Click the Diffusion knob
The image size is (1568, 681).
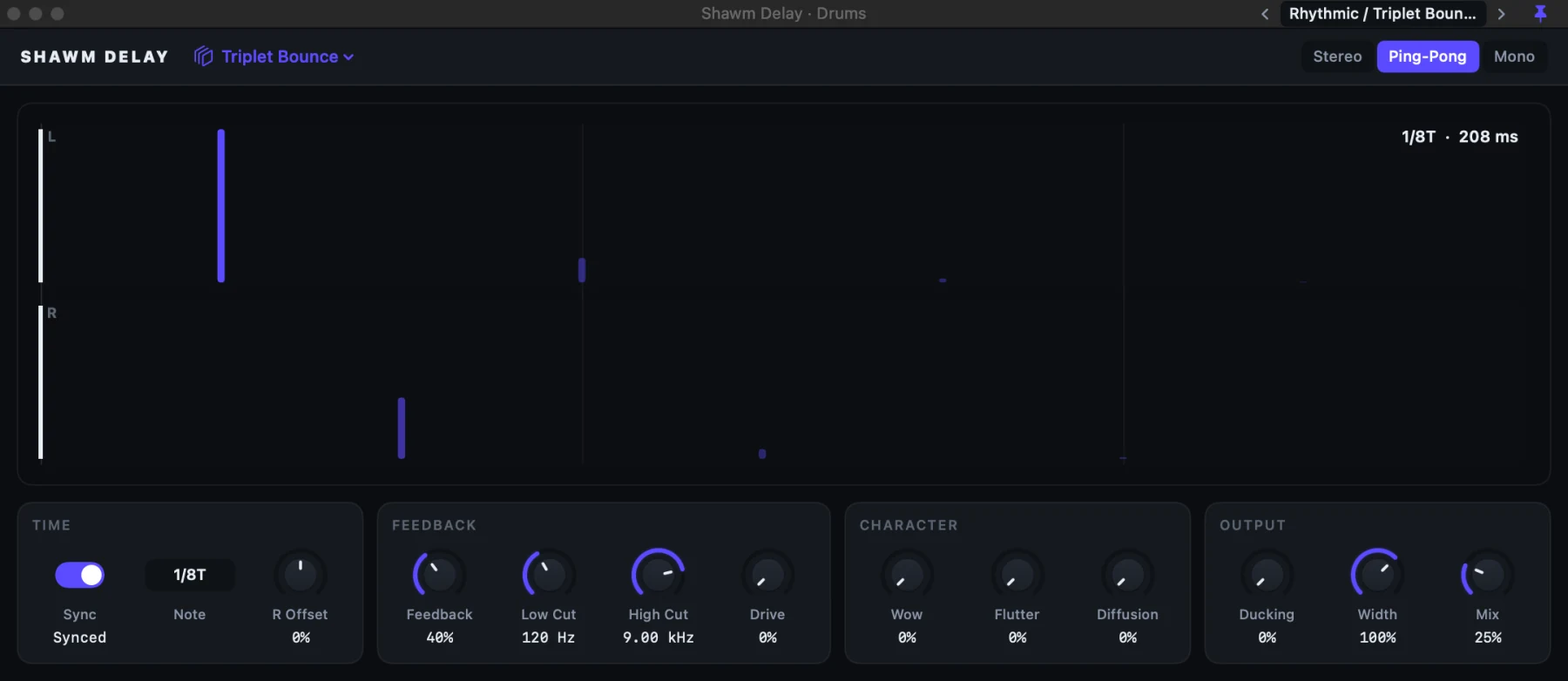tap(1127, 574)
